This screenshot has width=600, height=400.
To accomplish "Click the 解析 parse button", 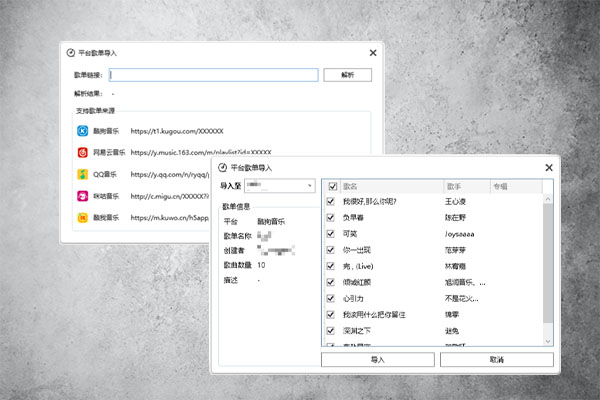I will coord(347,75).
